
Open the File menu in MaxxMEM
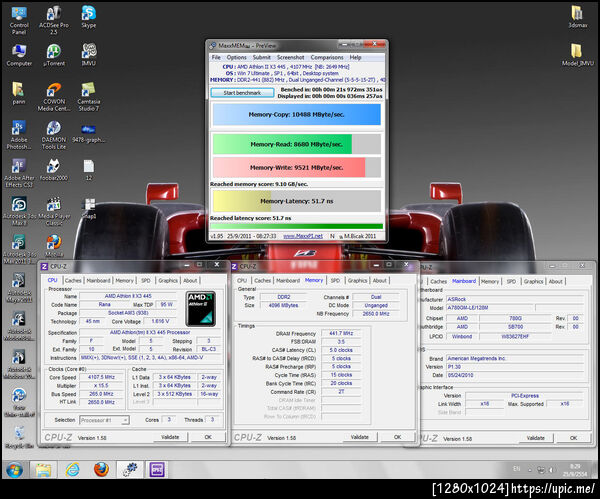pyautogui.click(x=216, y=57)
